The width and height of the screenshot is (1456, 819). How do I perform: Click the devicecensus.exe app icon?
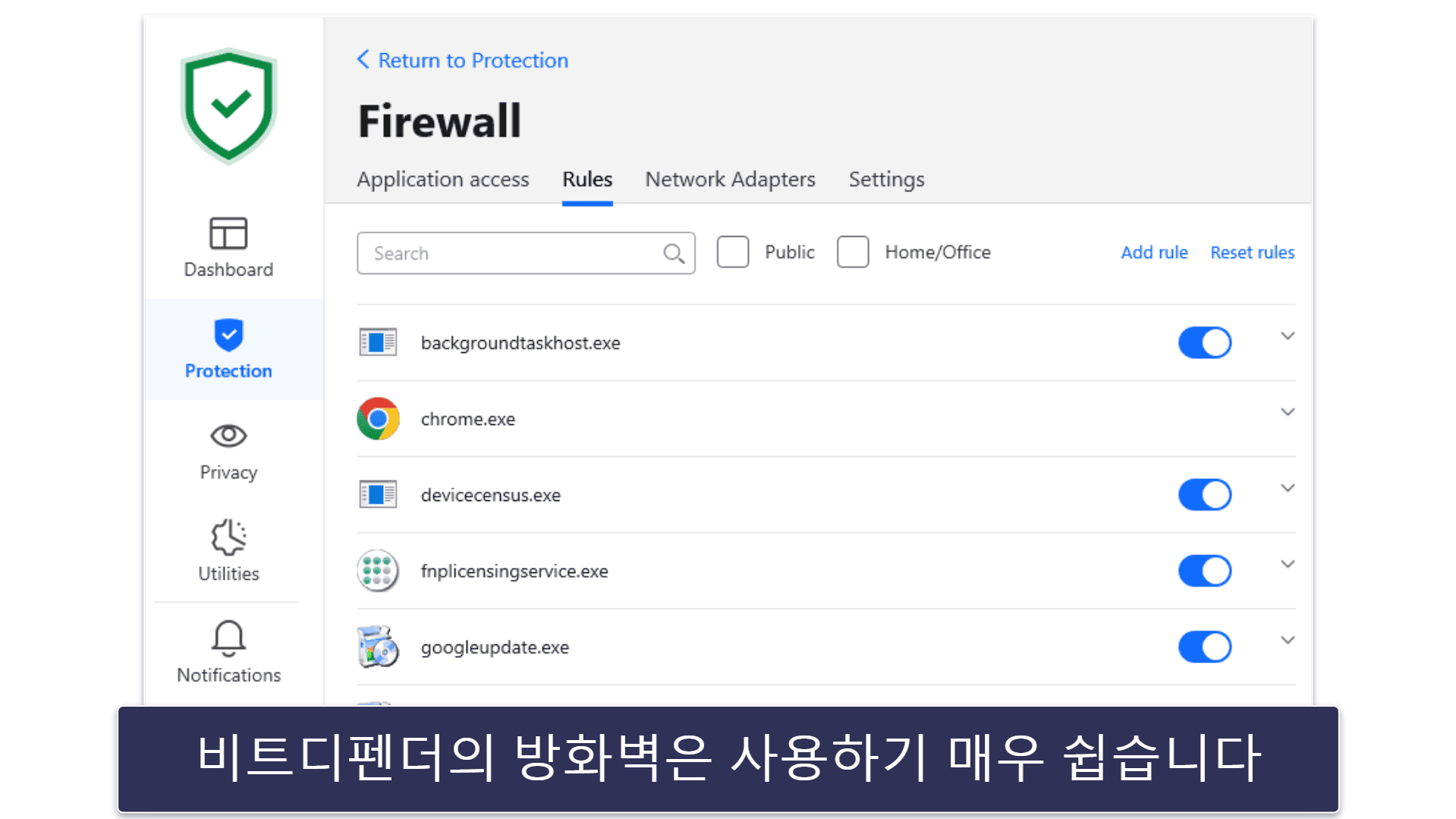378,495
